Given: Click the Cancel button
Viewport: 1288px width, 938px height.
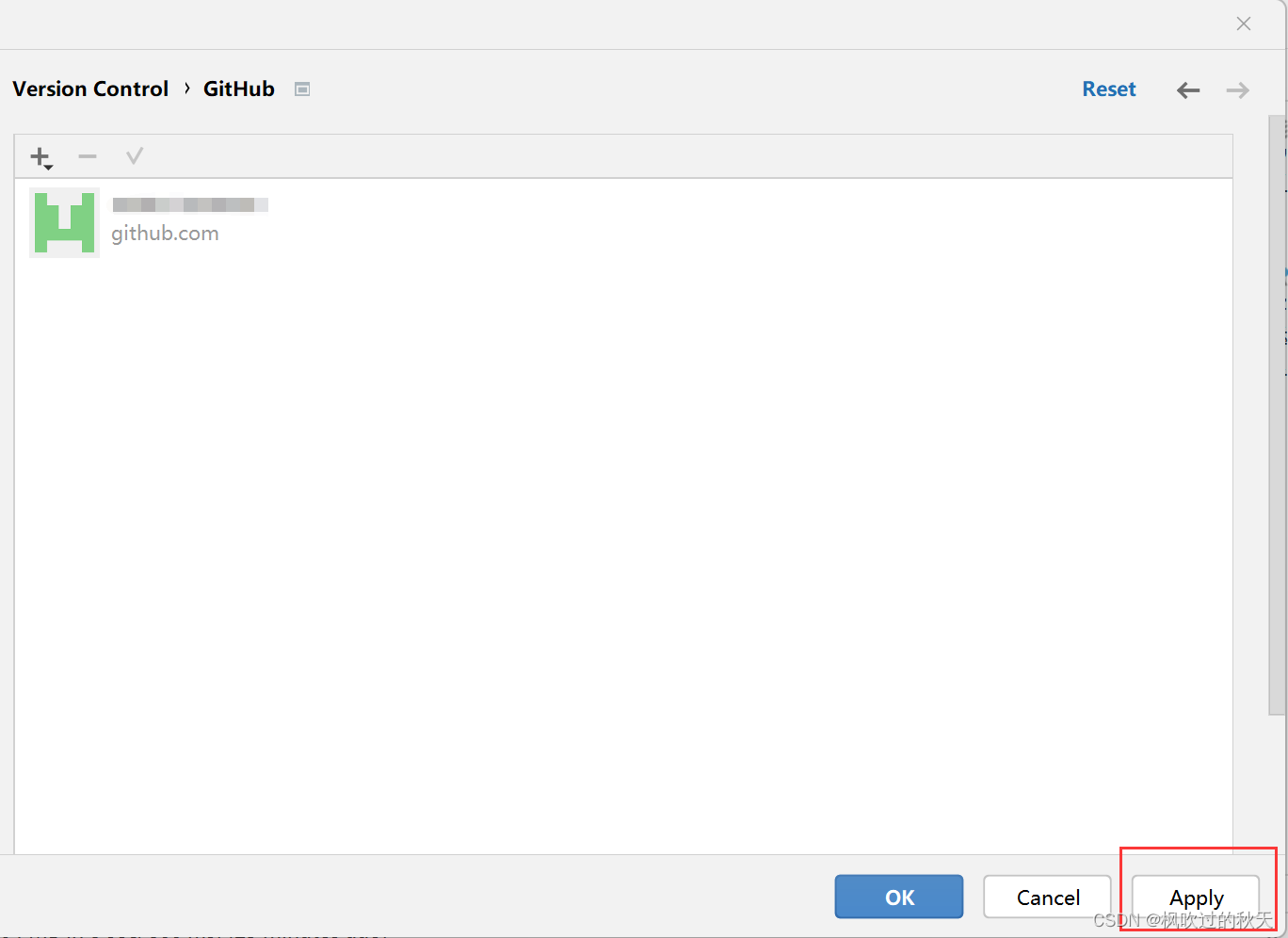Looking at the screenshot, I should 1048,897.
